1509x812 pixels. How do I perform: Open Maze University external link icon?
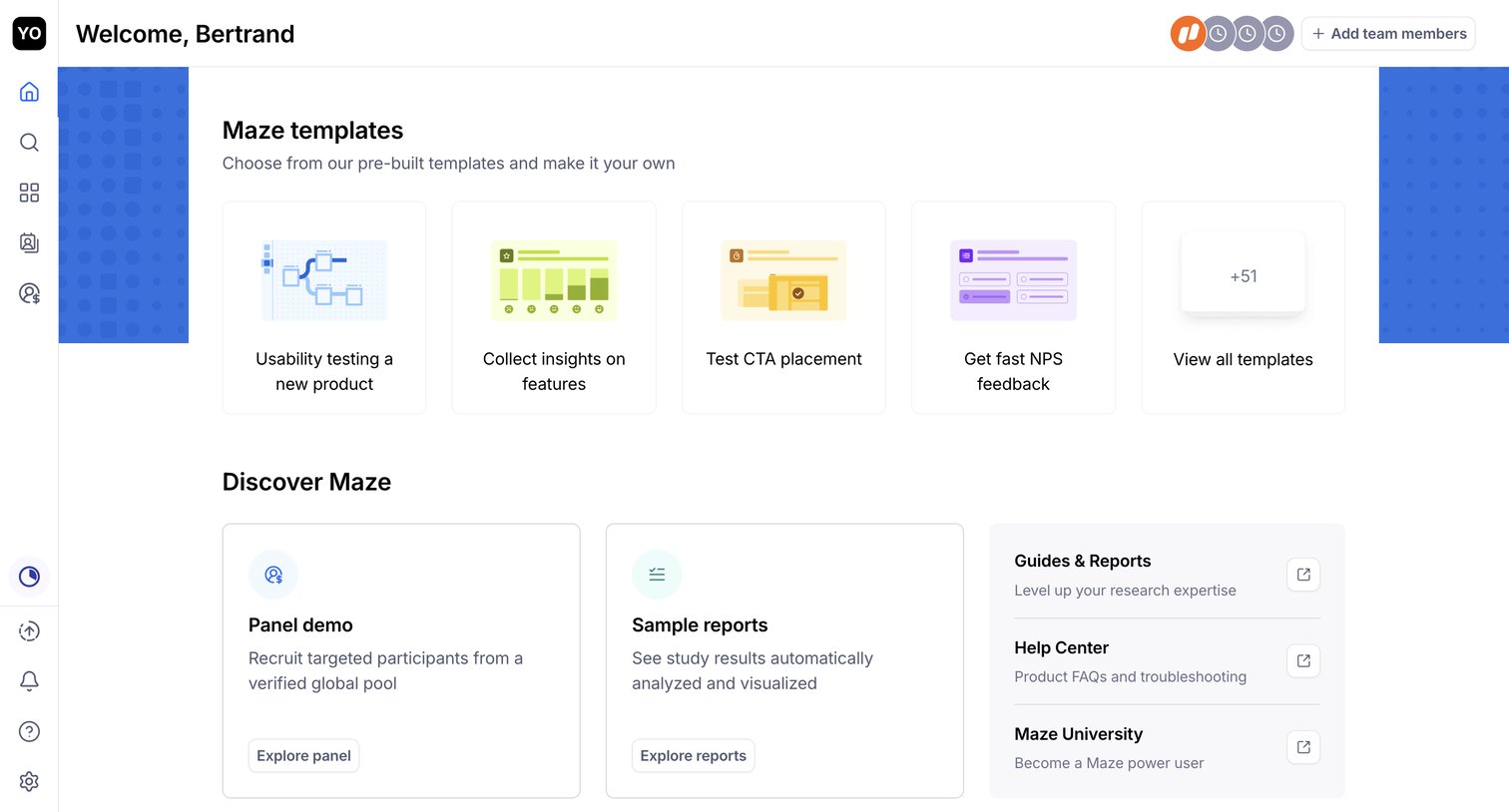click(x=1303, y=747)
